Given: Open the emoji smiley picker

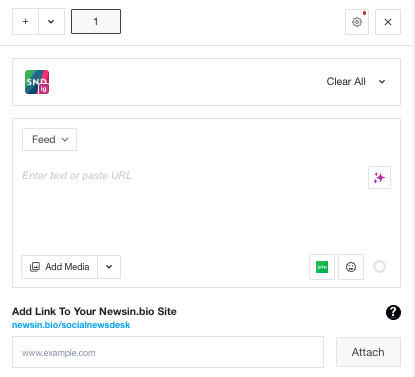Looking at the screenshot, I should (x=351, y=267).
